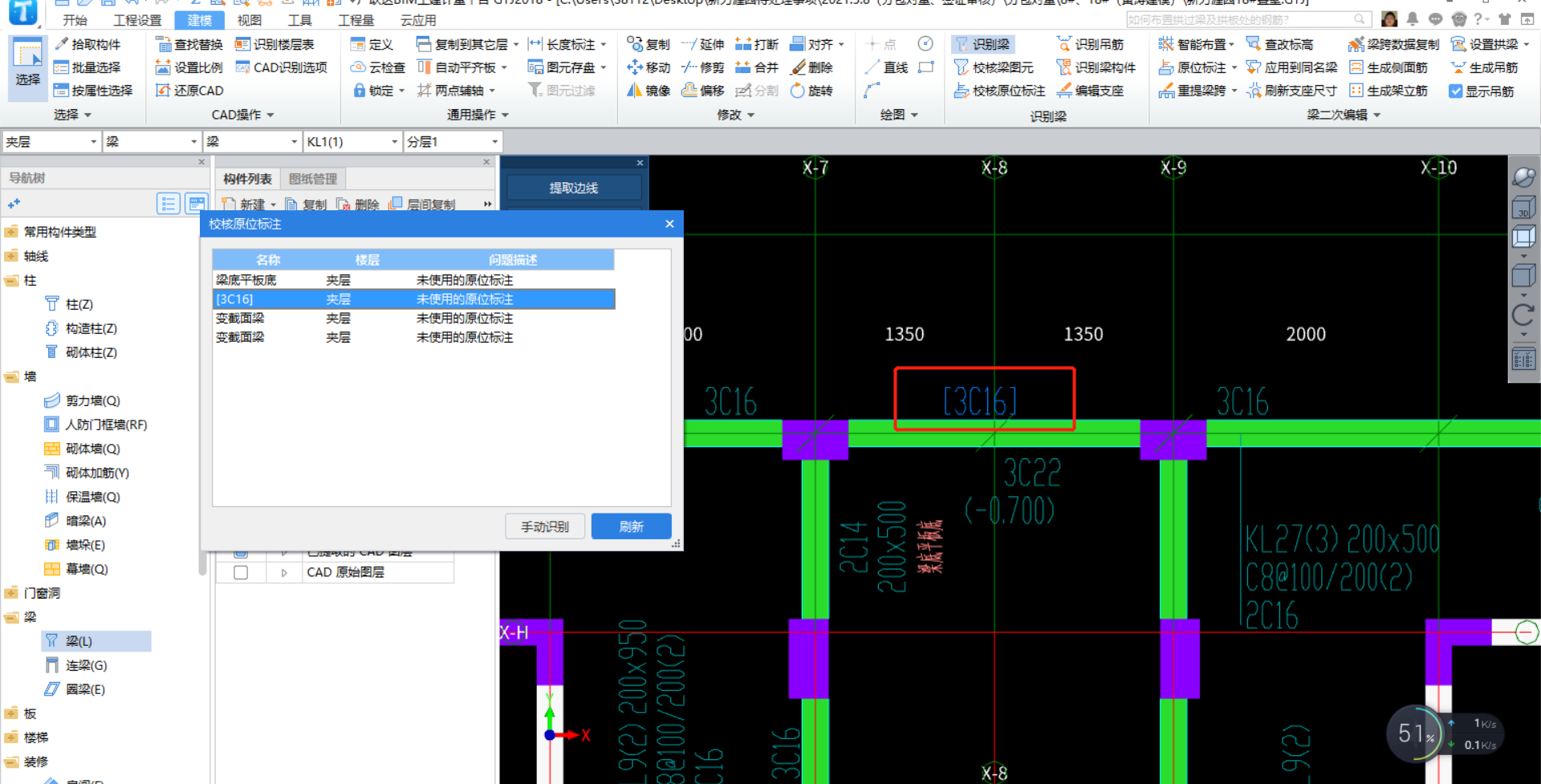
Task: Open 查找替换 find and replace
Action: point(189,44)
